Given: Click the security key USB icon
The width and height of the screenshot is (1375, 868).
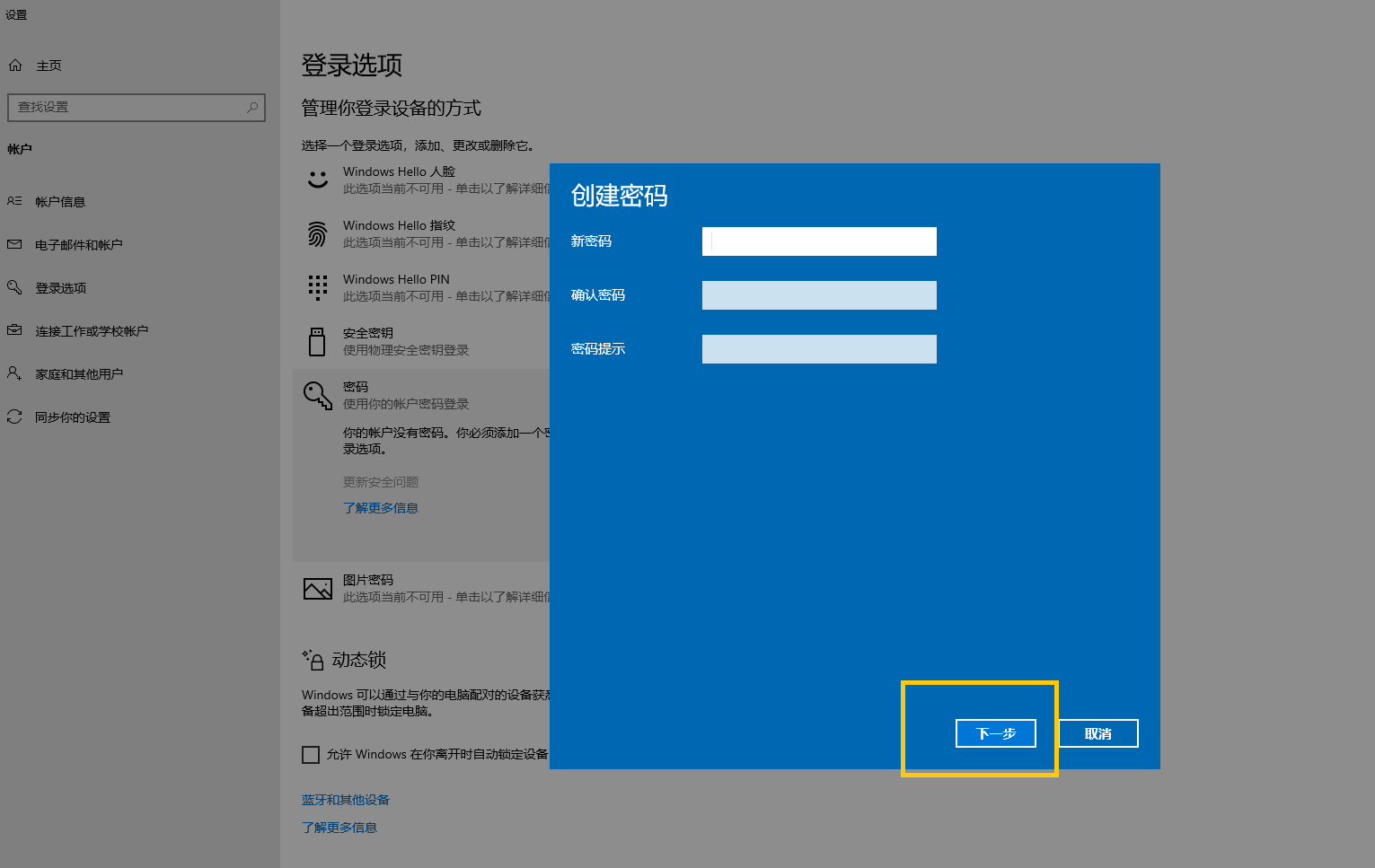Looking at the screenshot, I should pyautogui.click(x=317, y=342).
